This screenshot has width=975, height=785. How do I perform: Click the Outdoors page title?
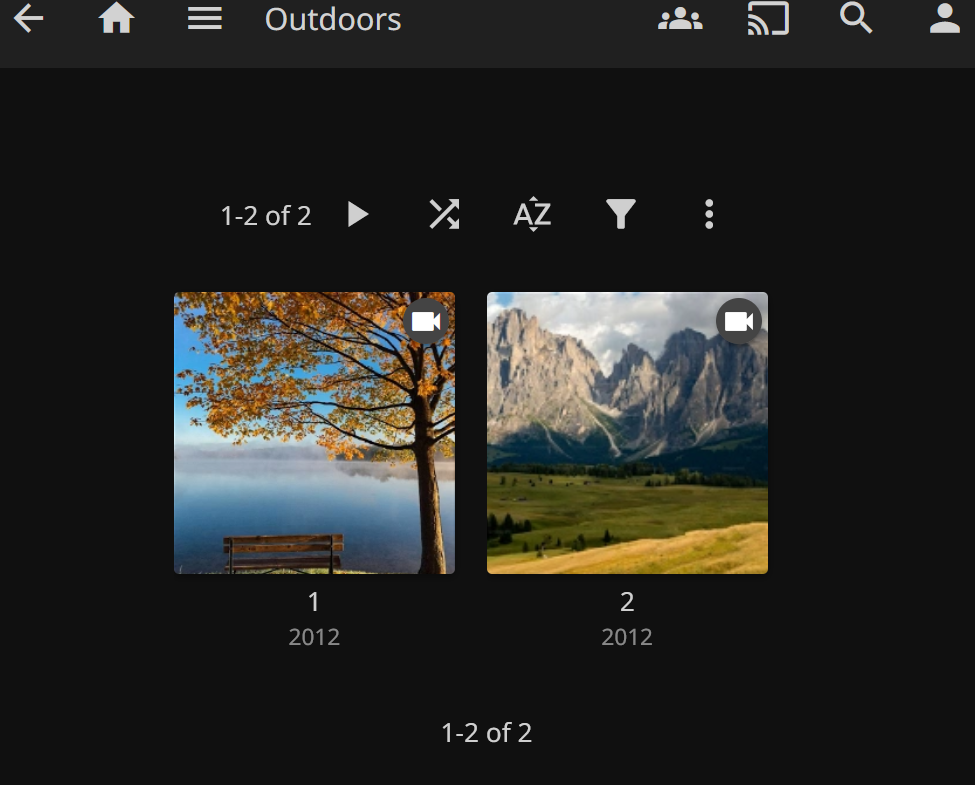pyautogui.click(x=333, y=19)
